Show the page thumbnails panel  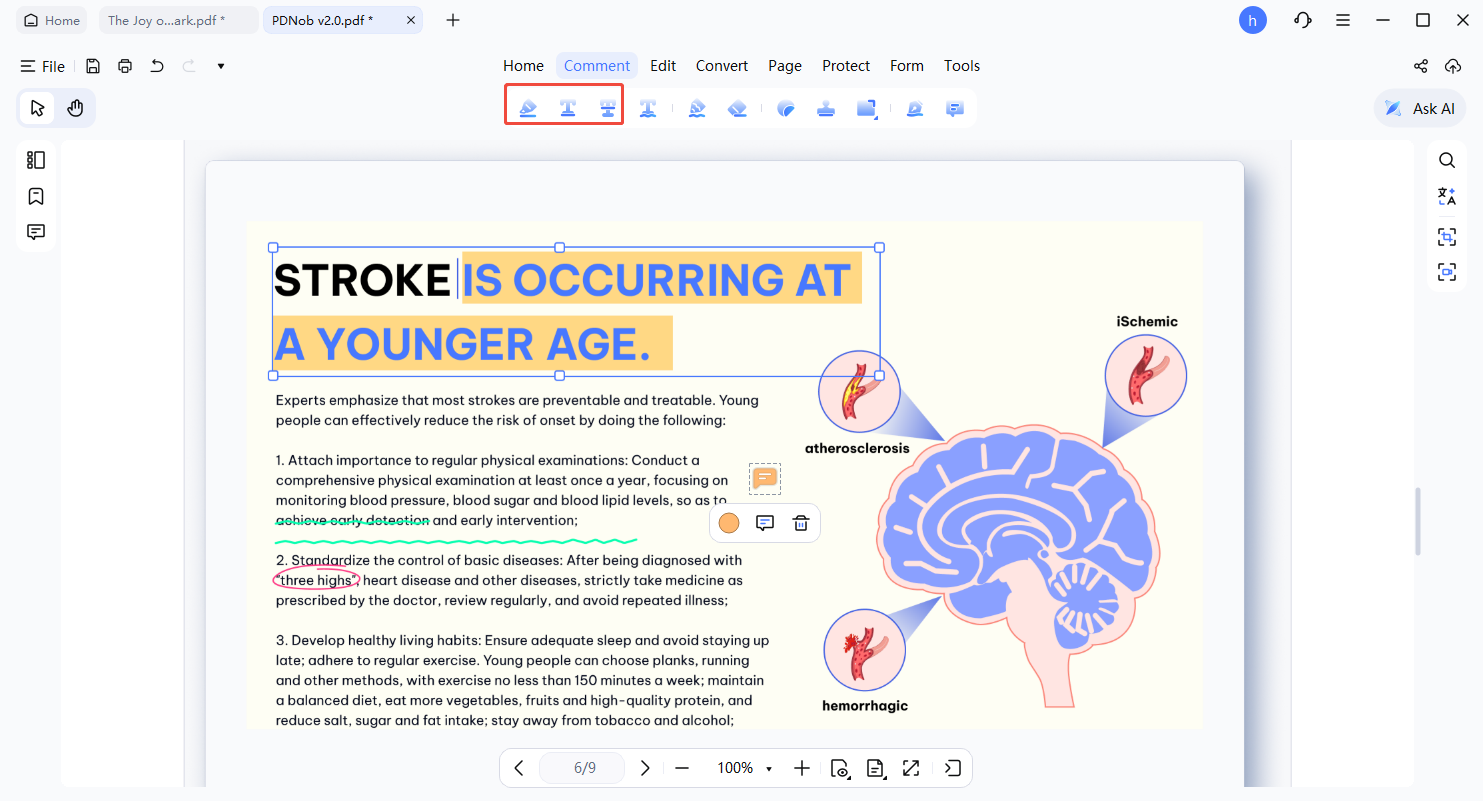[x=35, y=160]
